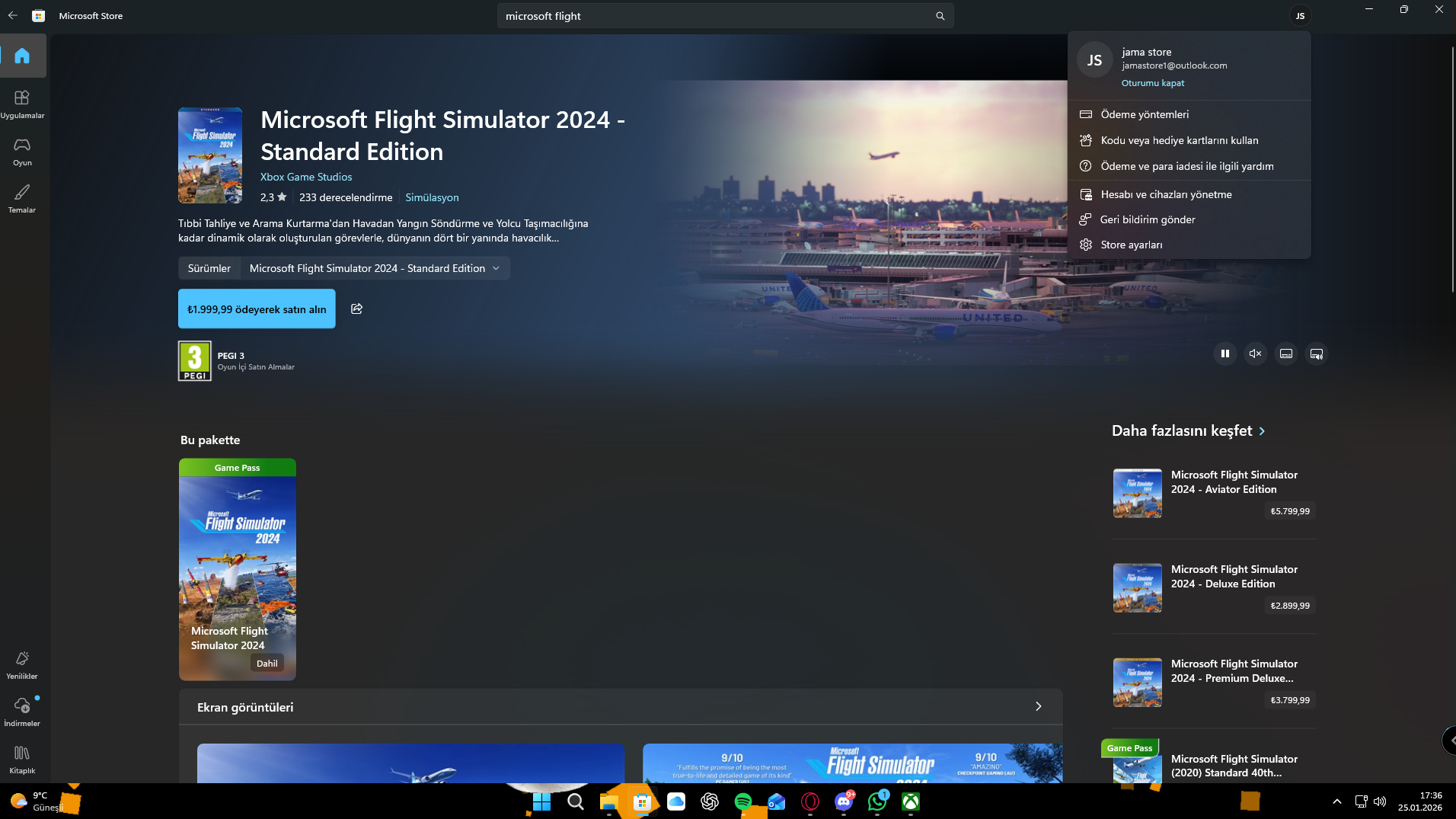Open Spotify from the taskbar
This screenshot has height=819, width=1456.
coord(743,801)
